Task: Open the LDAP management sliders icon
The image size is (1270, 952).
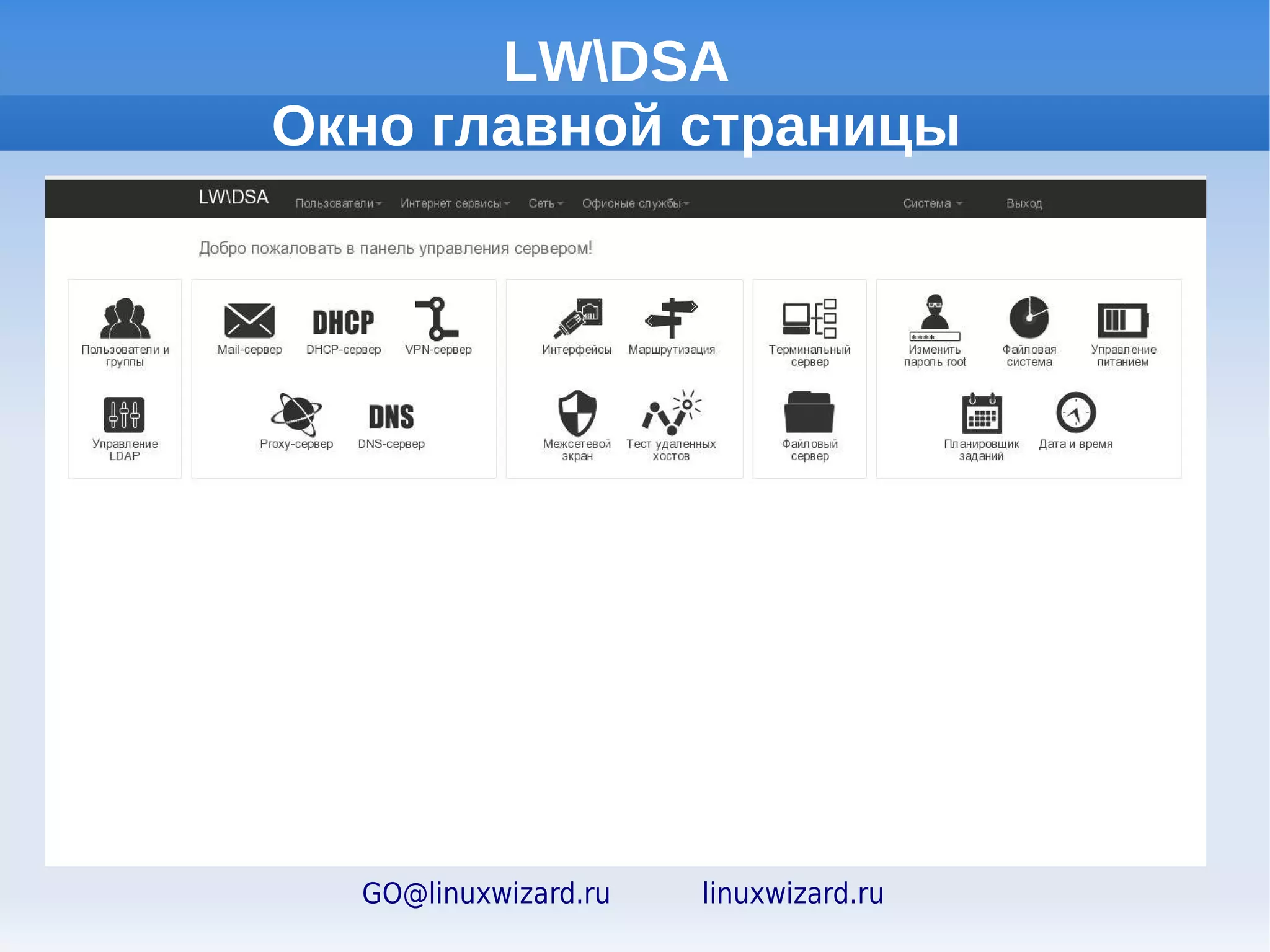Action: pos(124,414)
